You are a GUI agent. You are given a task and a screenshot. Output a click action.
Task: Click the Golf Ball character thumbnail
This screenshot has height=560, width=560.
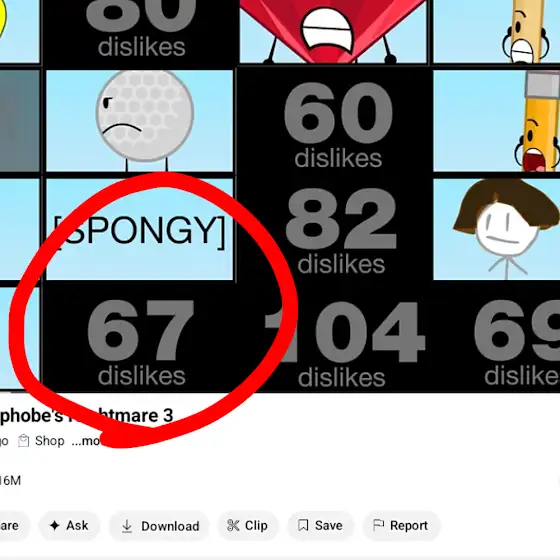139,121
